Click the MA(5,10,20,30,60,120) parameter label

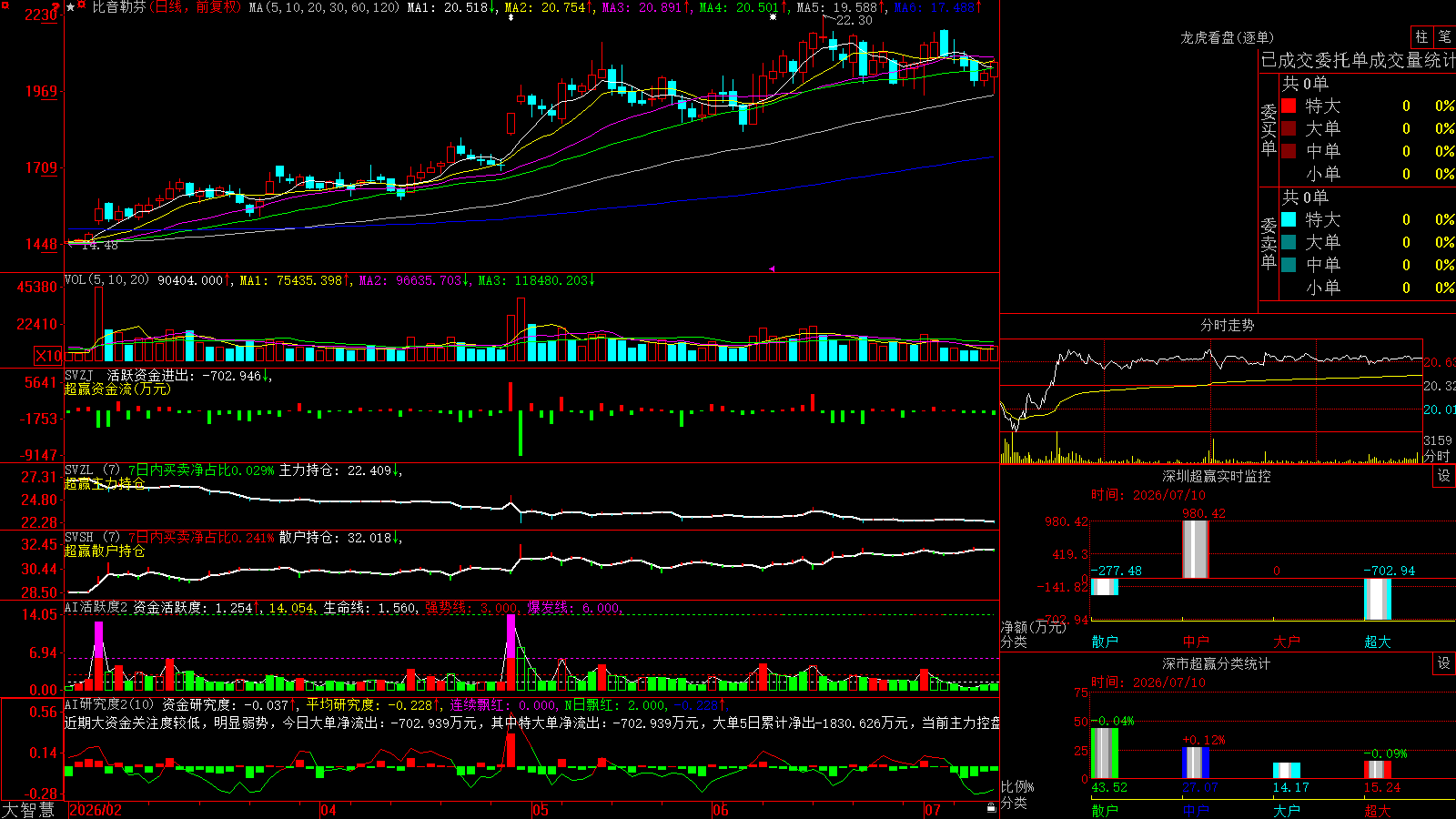coord(324,7)
